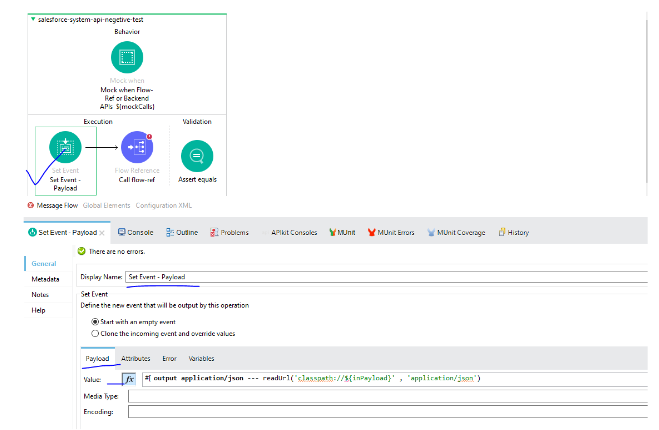Close the Set Event - Payload tab

click(x=102, y=233)
